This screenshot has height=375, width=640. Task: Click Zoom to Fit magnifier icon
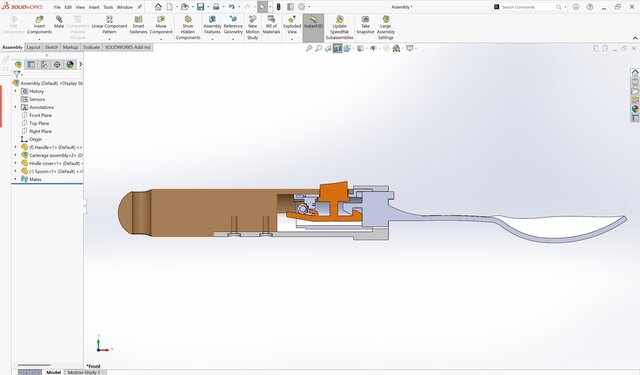point(309,49)
